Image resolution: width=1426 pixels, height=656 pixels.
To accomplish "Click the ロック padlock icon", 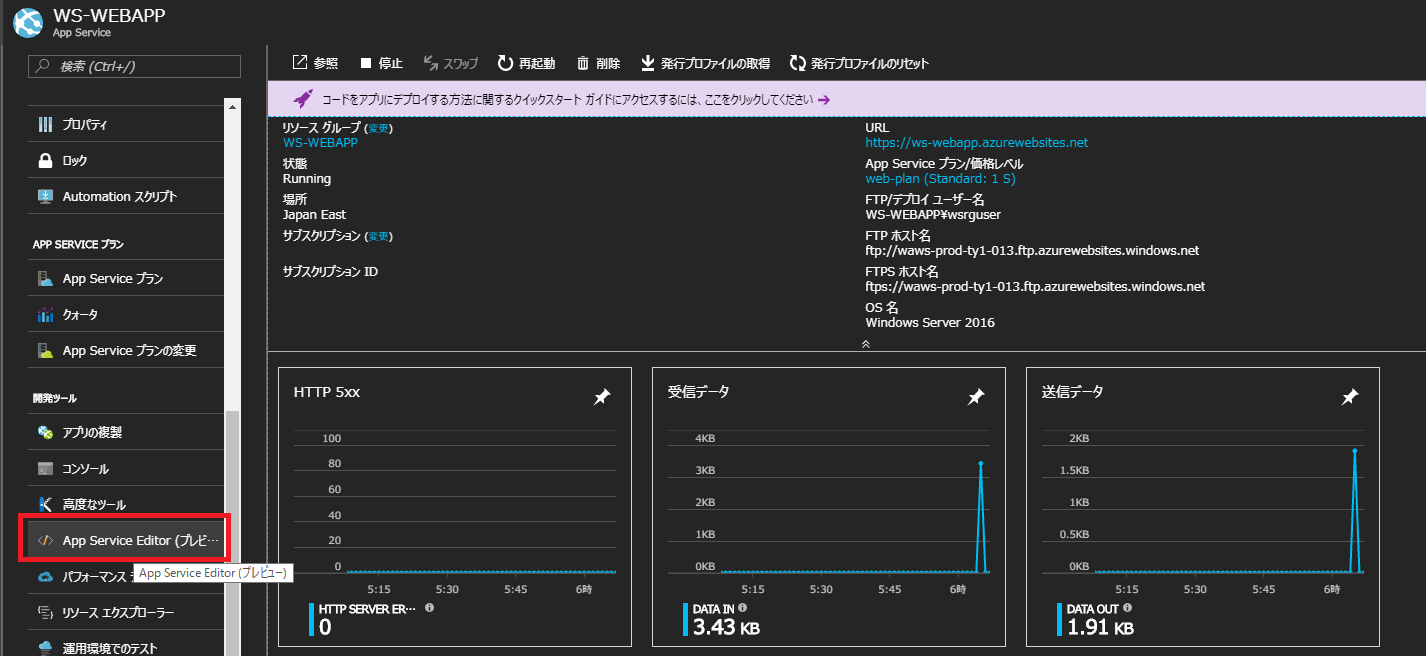I will click(45, 161).
